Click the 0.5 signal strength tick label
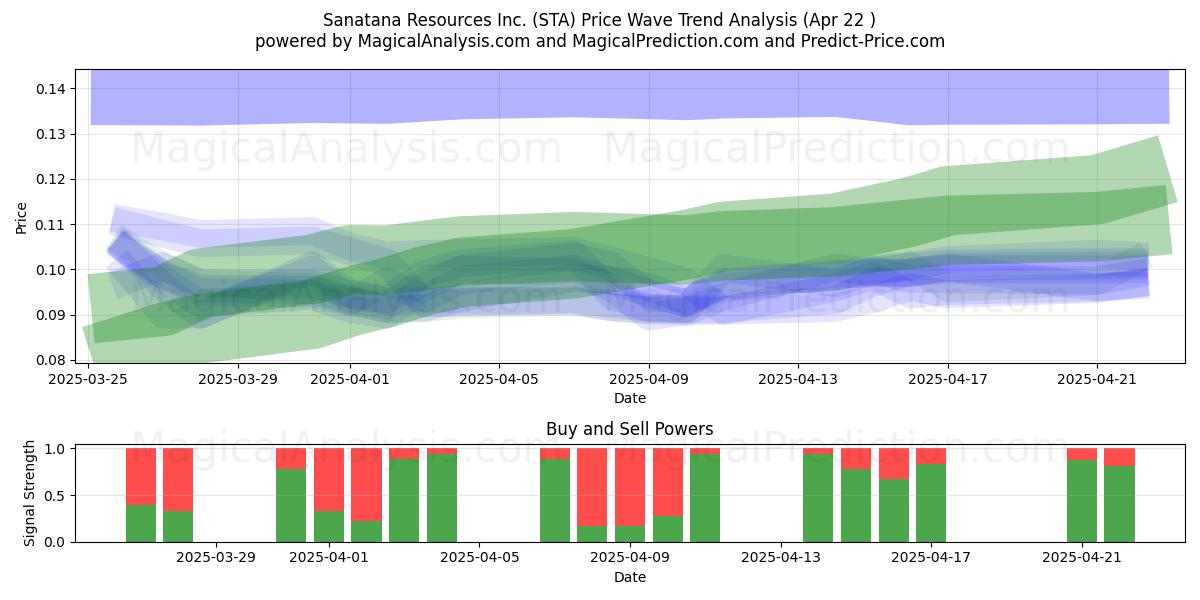Image resolution: width=1200 pixels, height=600 pixels. [55, 495]
